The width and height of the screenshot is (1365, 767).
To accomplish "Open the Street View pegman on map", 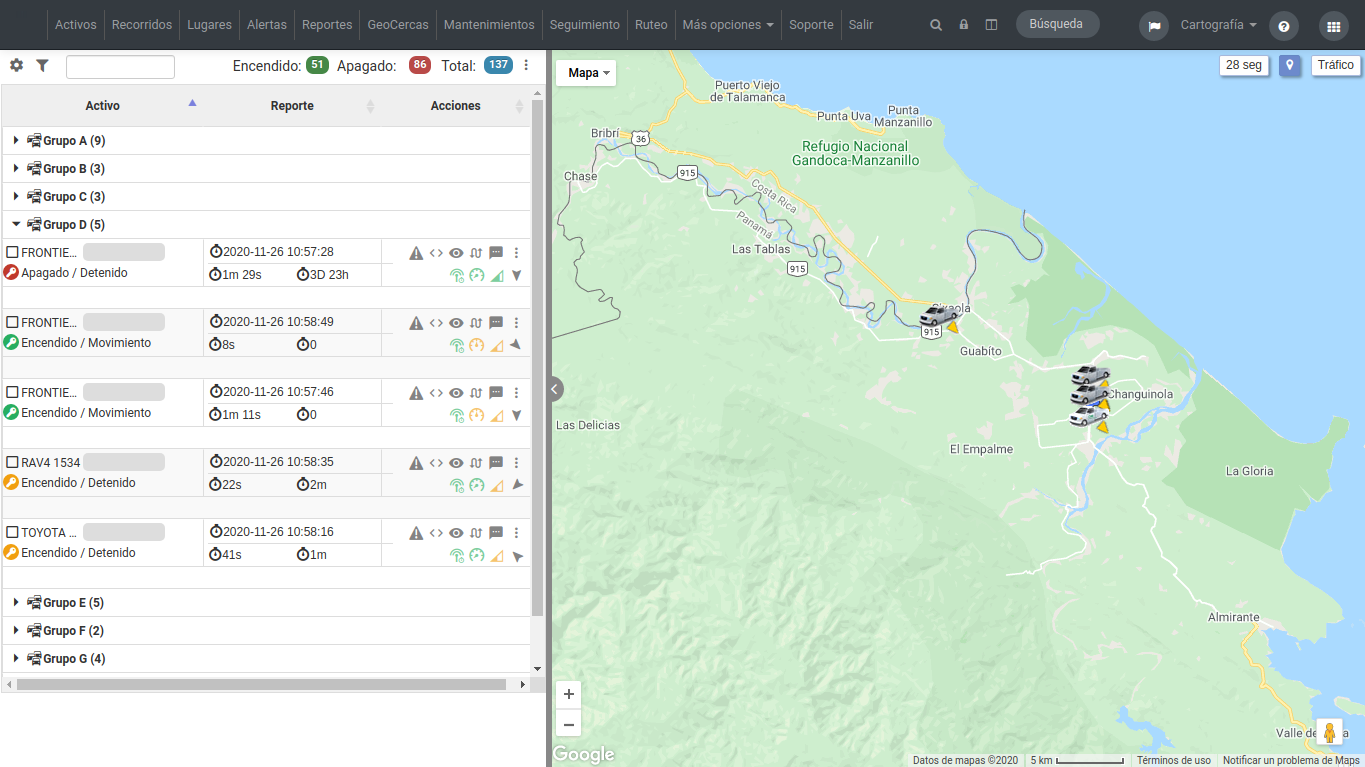I will click(1329, 732).
